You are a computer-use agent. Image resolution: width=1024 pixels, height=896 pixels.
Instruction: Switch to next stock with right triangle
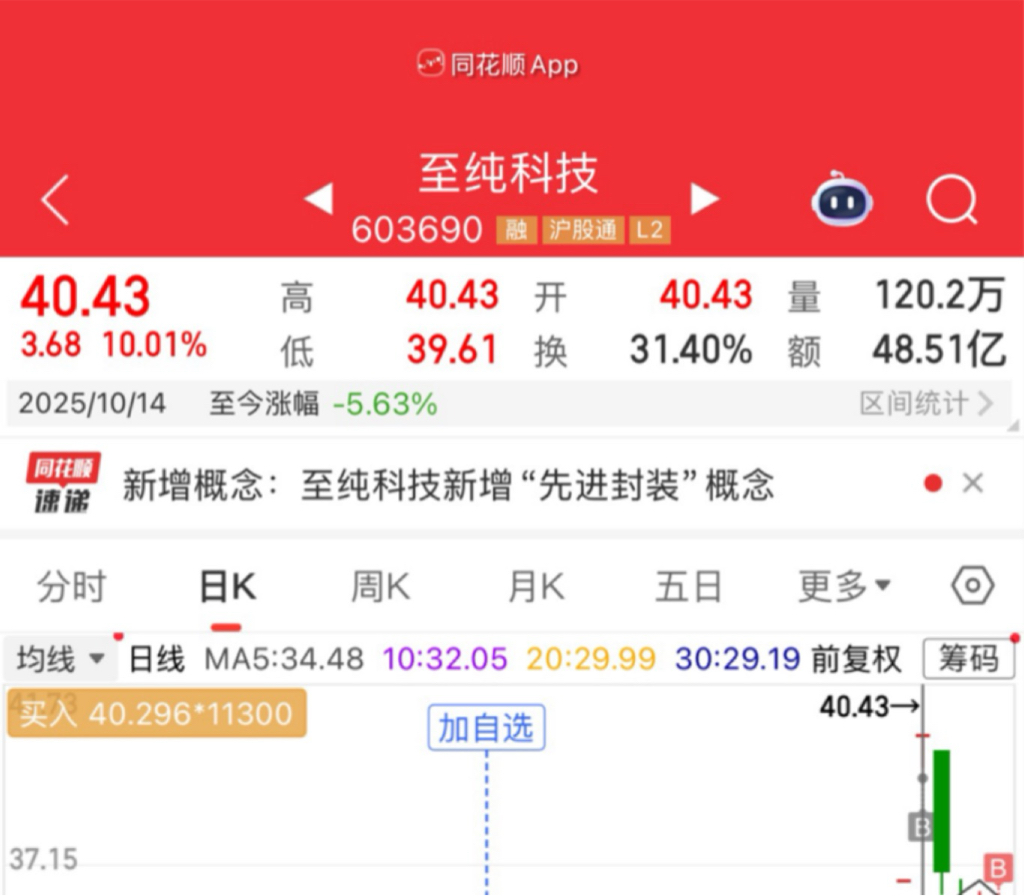[x=705, y=199]
